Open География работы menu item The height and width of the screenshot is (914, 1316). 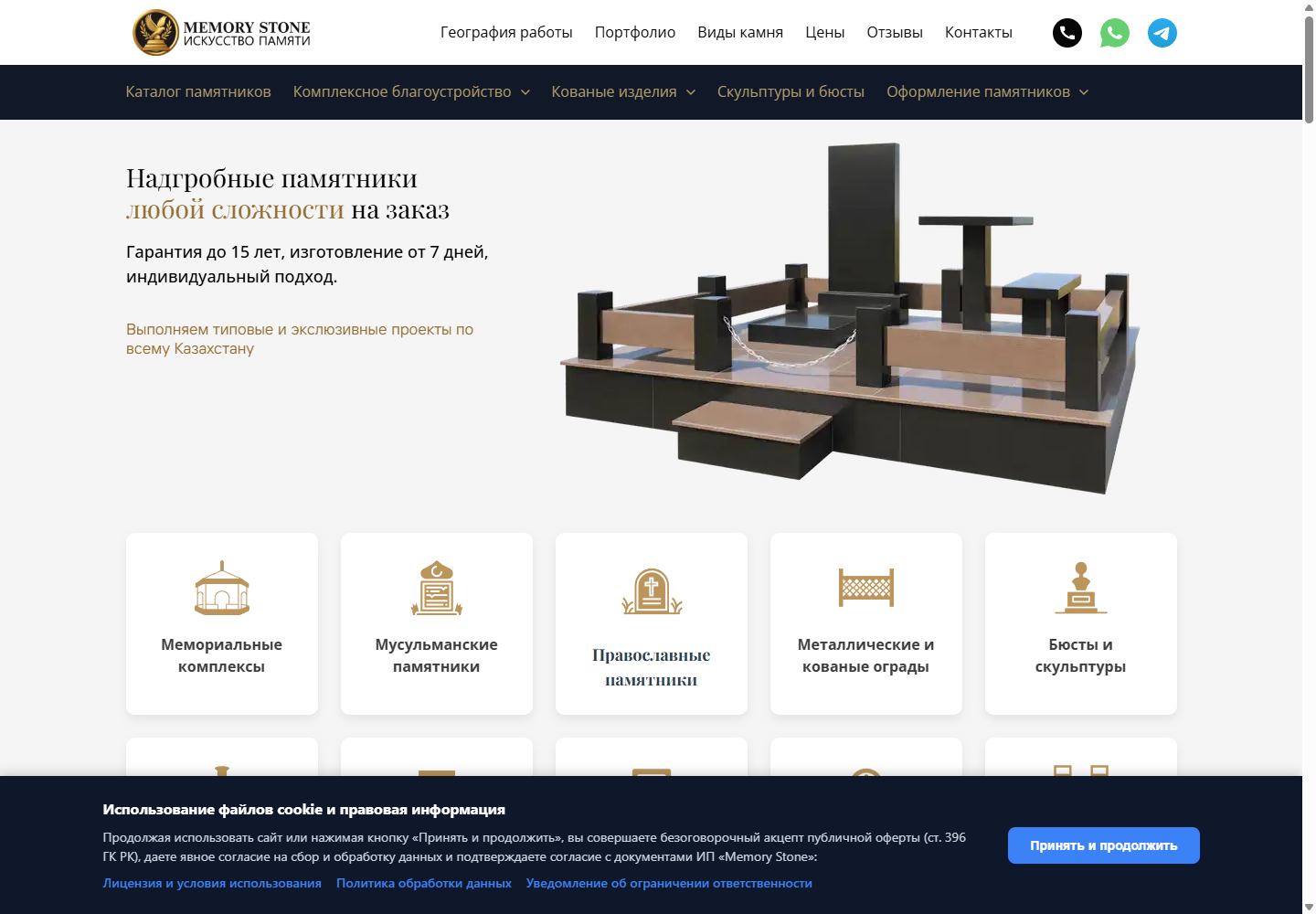tap(506, 33)
